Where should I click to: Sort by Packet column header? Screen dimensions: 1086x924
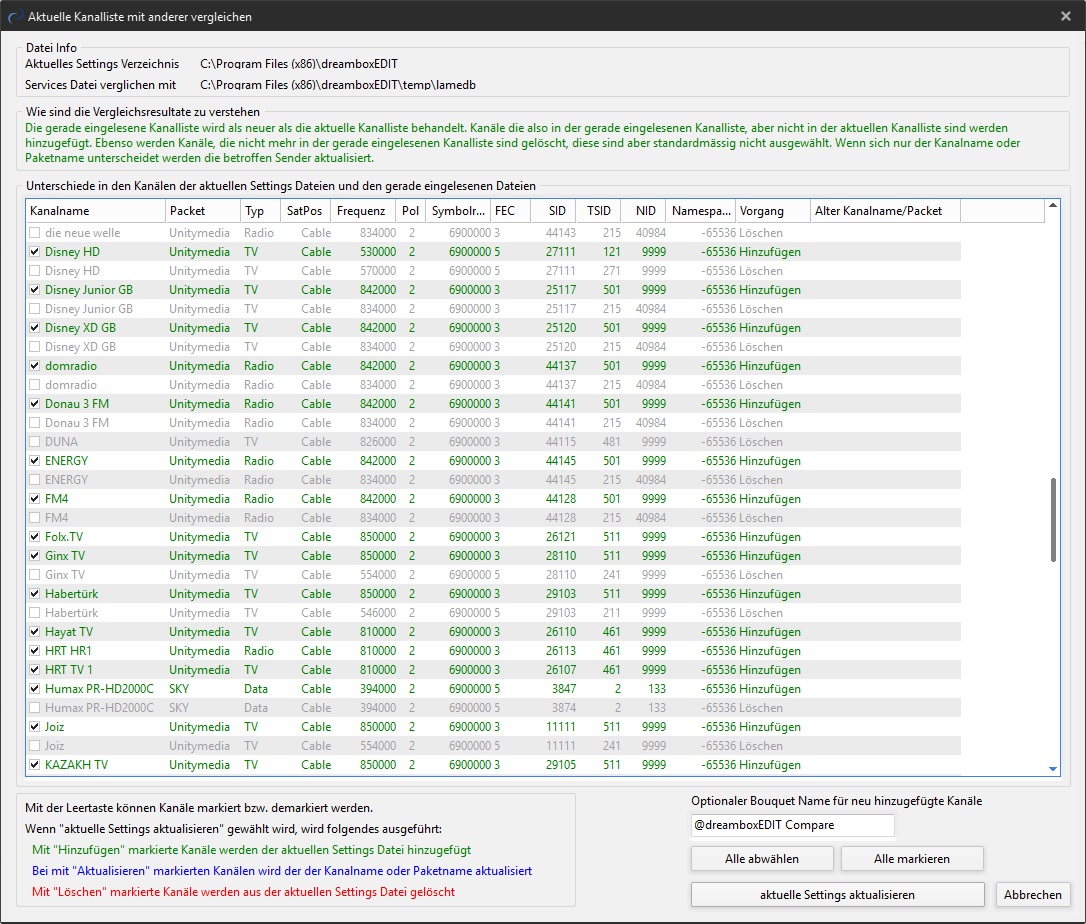click(x=203, y=211)
